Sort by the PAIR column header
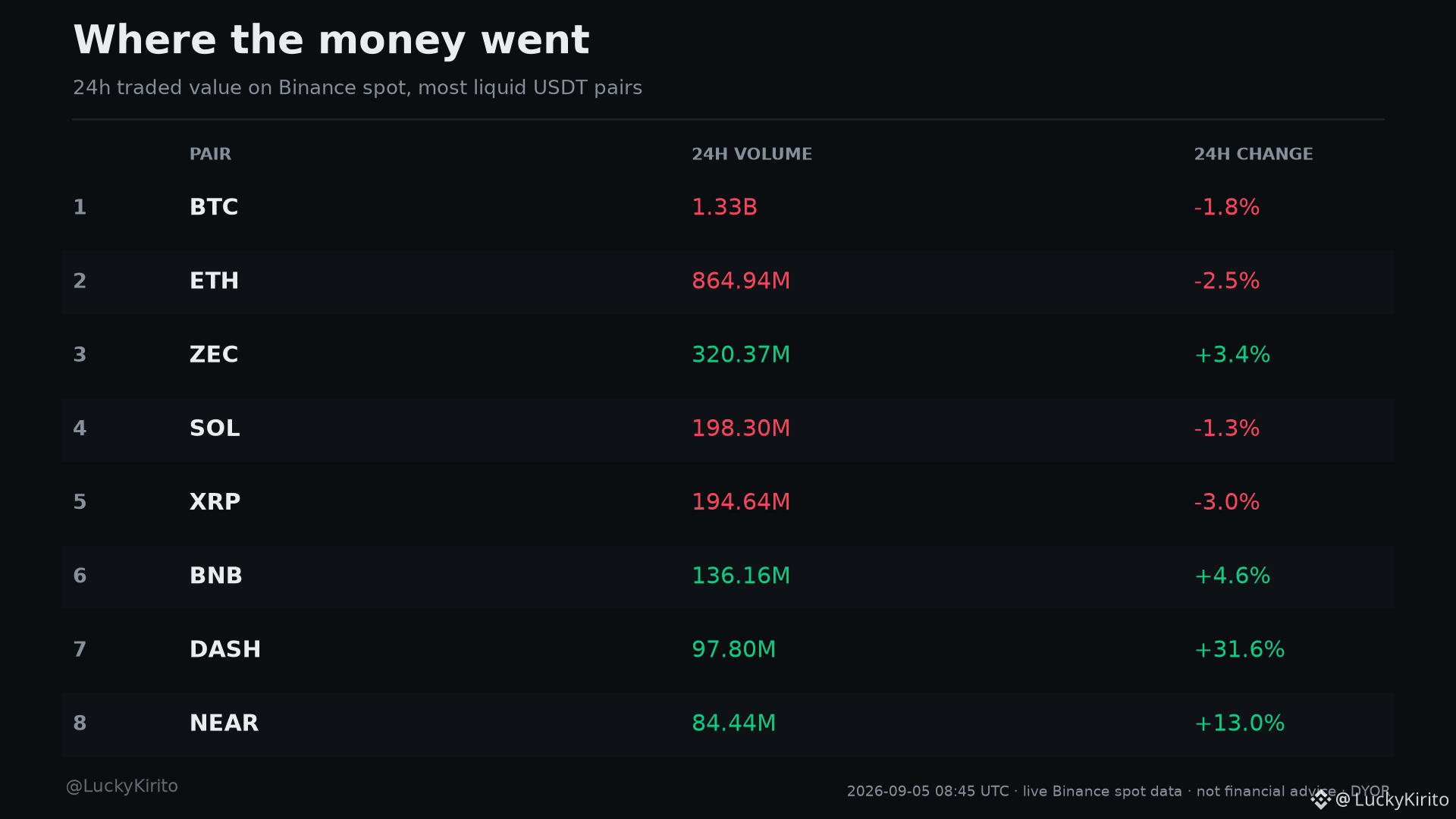The width and height of the screenshot is (1456, 819). pyautogui.click(x=210, y=154)
